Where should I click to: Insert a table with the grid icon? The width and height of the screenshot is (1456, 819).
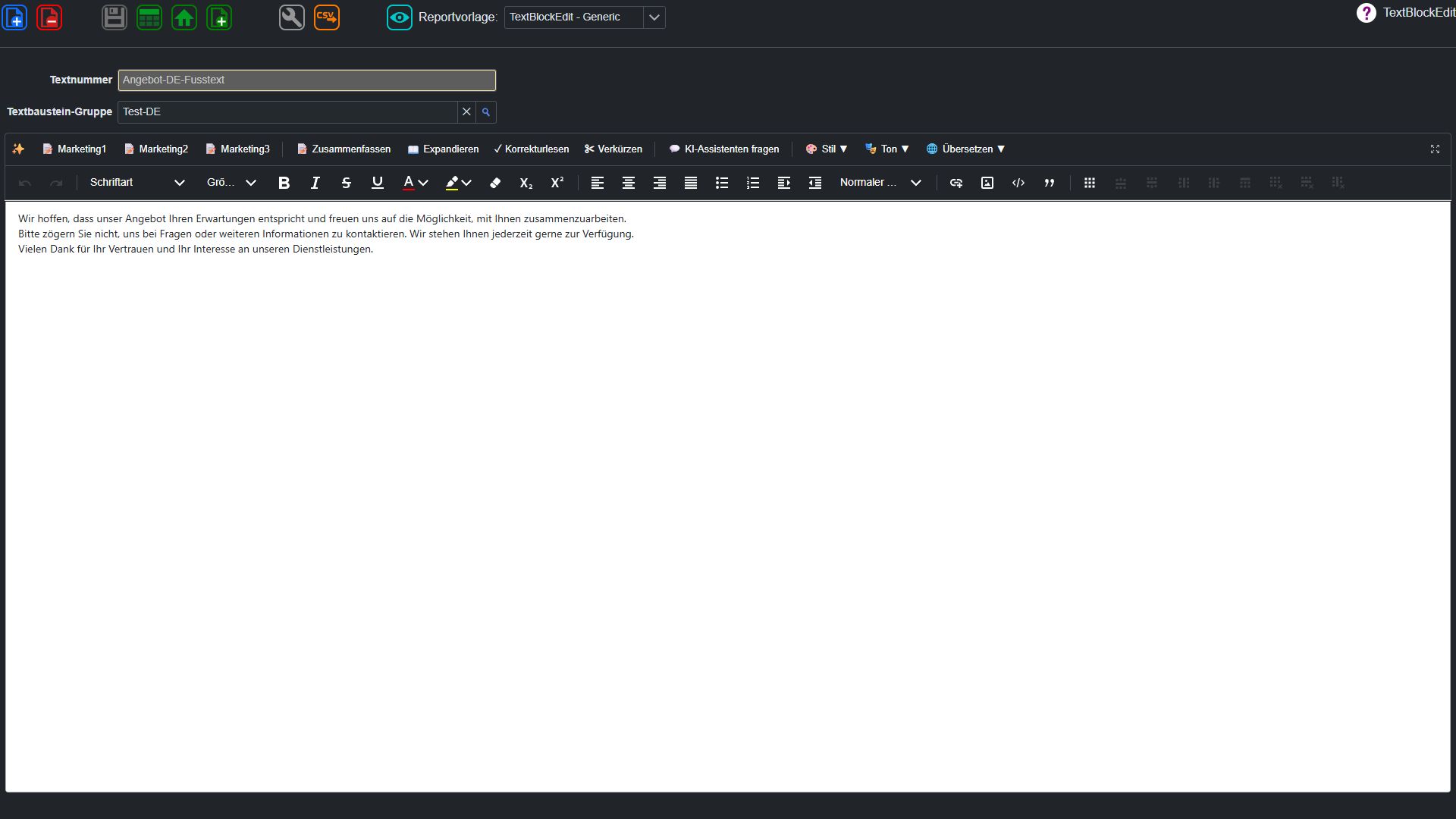click(x=1090, y=183)
